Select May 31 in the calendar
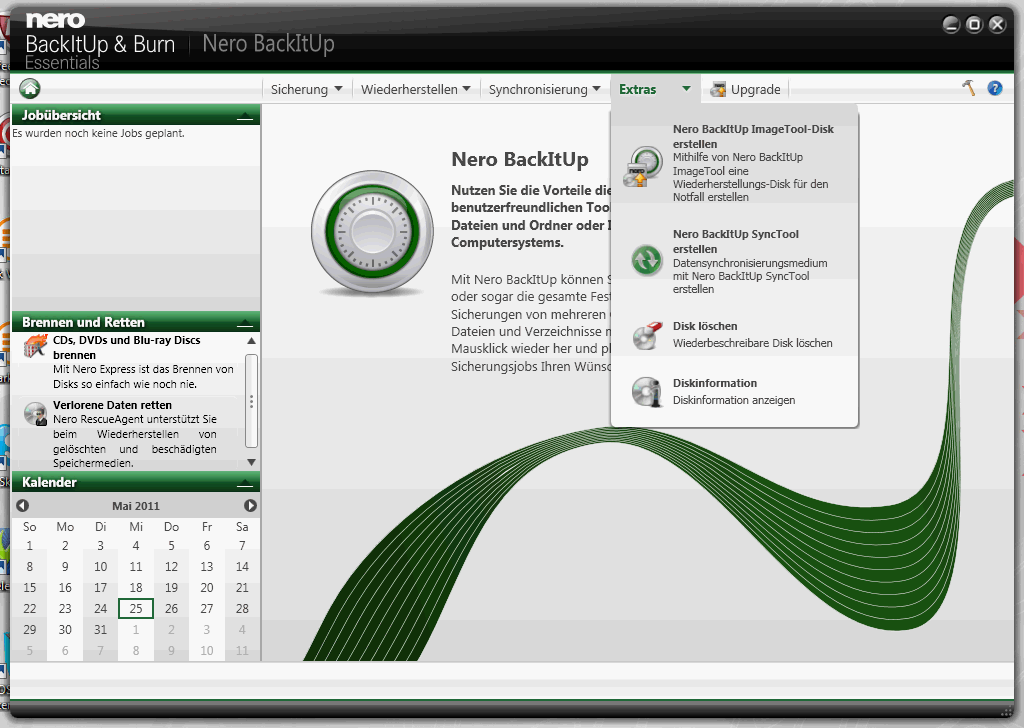 (101, 629)
